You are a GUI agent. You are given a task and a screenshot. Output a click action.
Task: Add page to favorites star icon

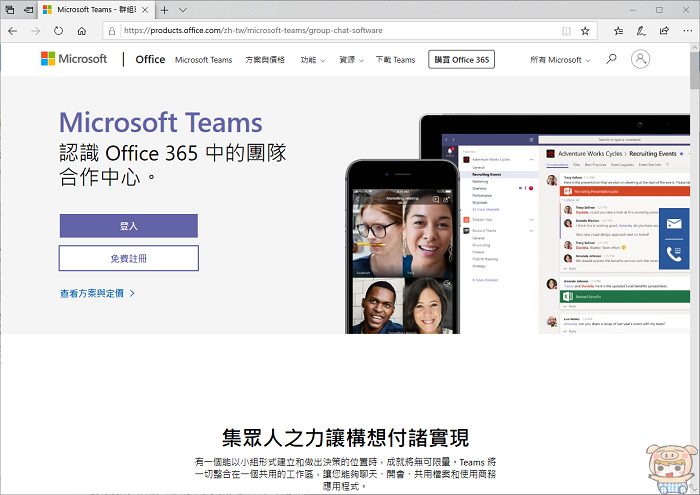pos(585,31)
